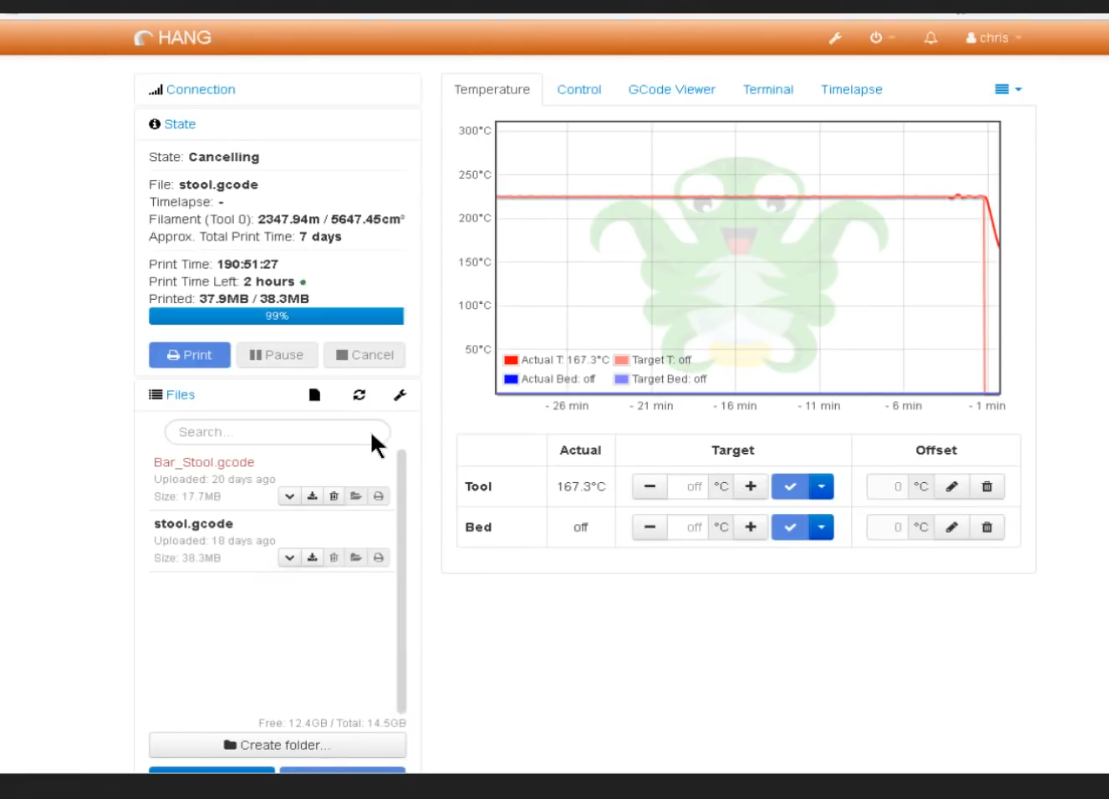
Task: Print Bar_Stool.gcode via printer icon
Action: point(378,496)
